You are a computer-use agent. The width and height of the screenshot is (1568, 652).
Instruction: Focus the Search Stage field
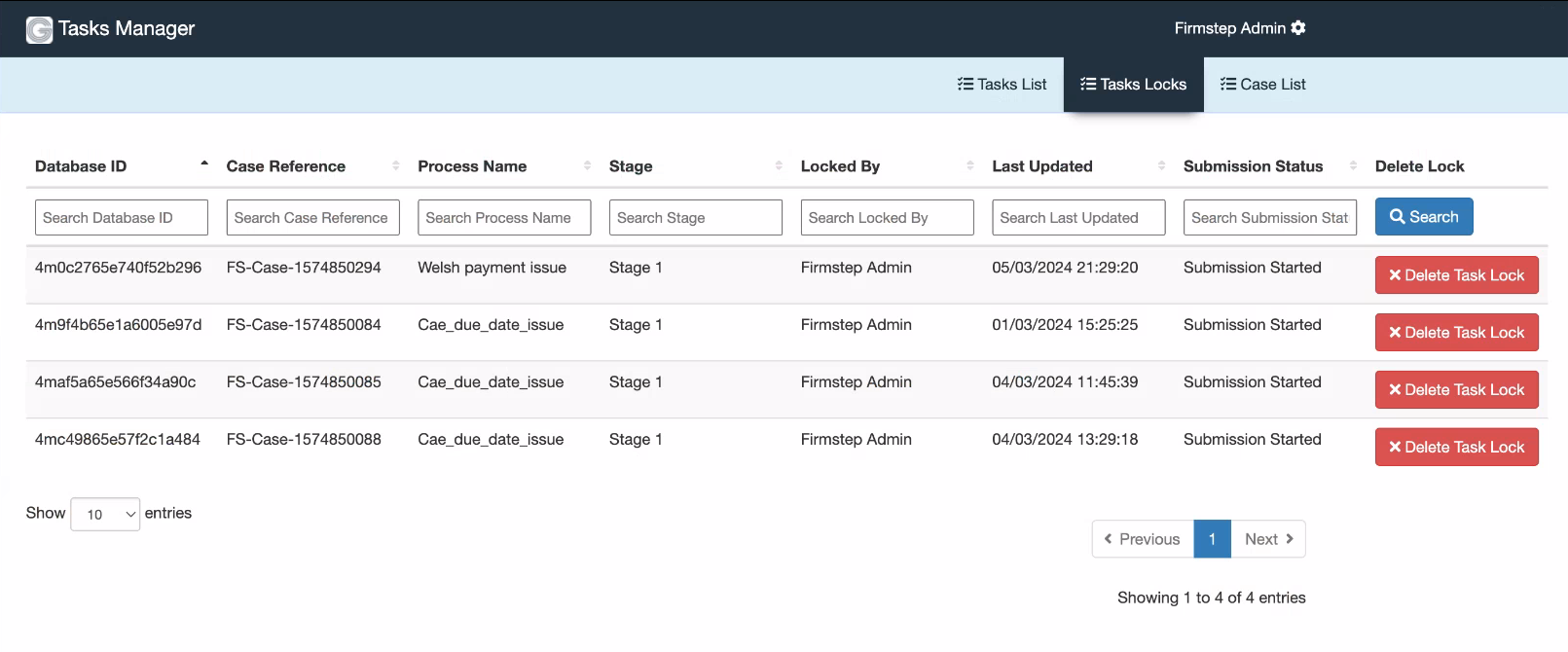point(696,218)
